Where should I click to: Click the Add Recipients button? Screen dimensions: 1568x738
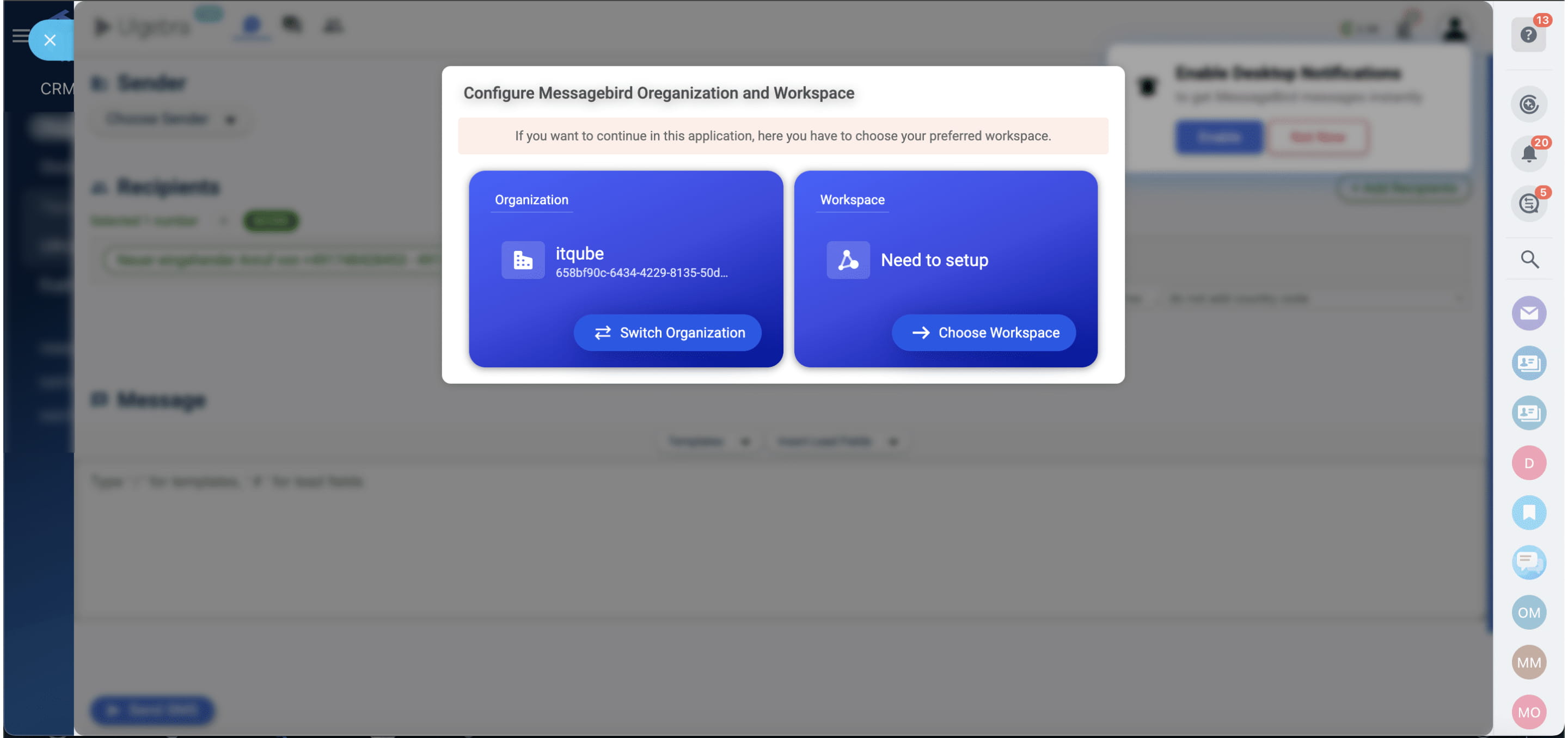pyautogui.click(x=1404, y=189)
